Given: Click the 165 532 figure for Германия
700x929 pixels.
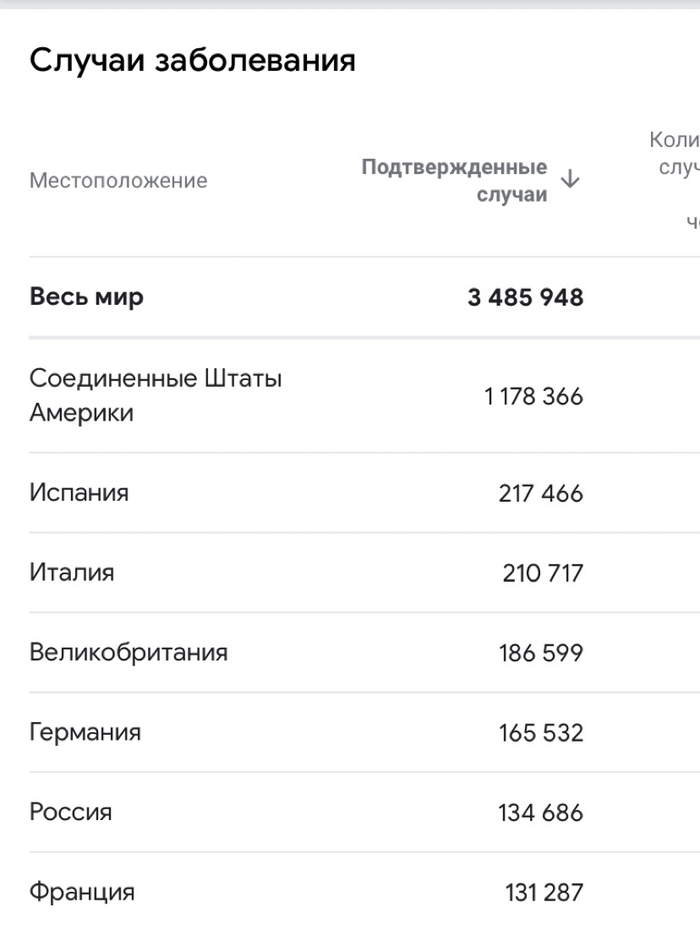Looking at the screenshot, I should (x=542, y=732).
